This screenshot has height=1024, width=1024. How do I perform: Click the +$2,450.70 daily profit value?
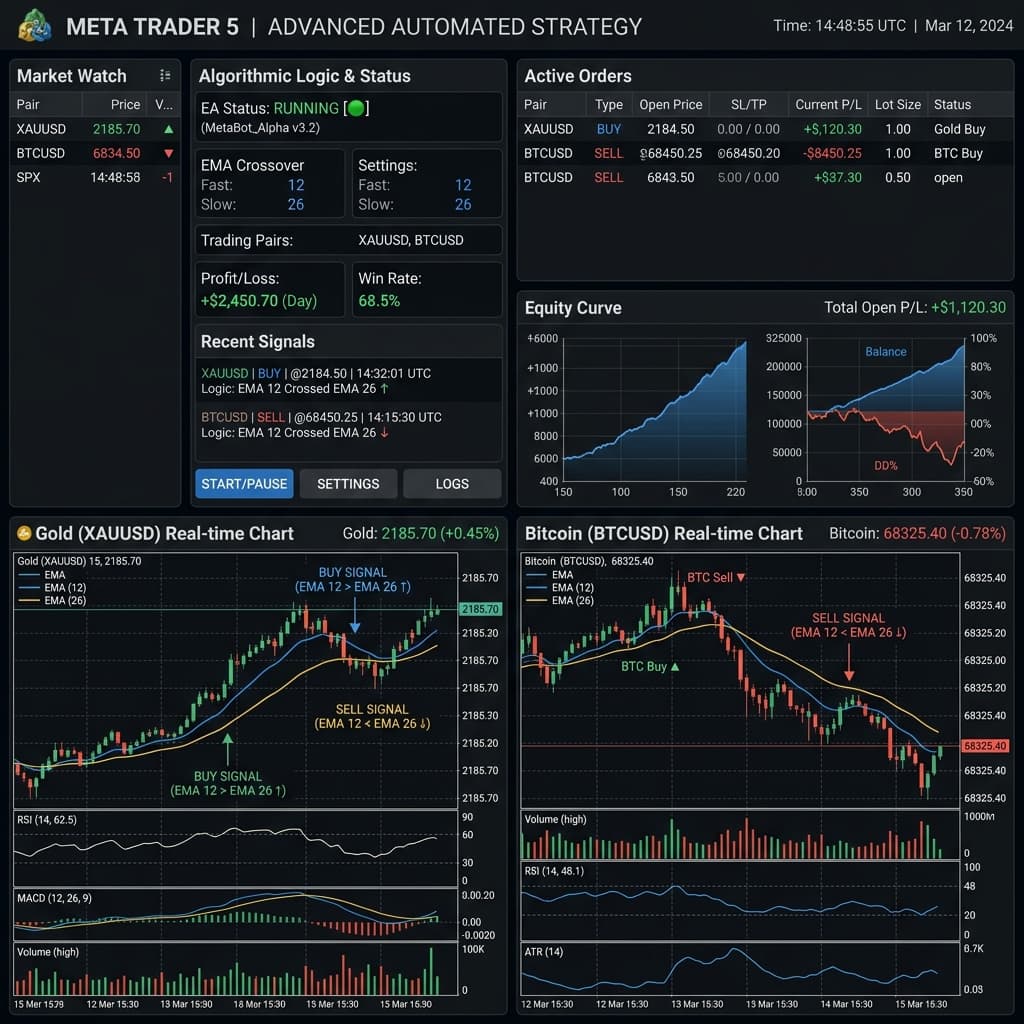click(259, 301)
